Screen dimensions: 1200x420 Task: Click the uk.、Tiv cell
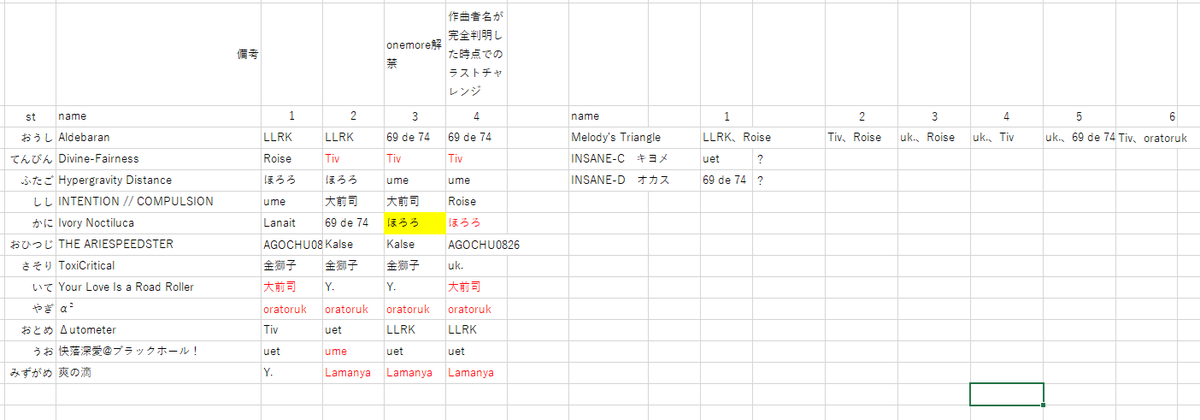click(x=1006, y=137)
